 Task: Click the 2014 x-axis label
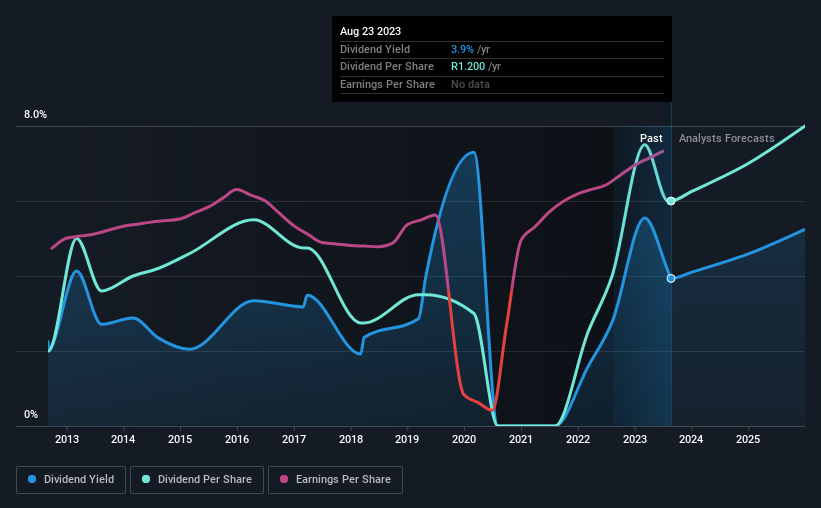point(123,439)
